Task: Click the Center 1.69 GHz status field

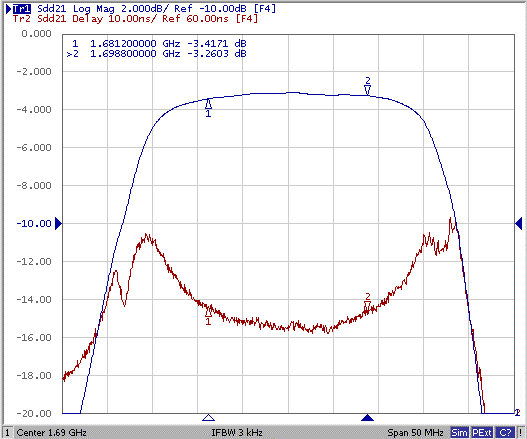Action: tap(52, 433)
